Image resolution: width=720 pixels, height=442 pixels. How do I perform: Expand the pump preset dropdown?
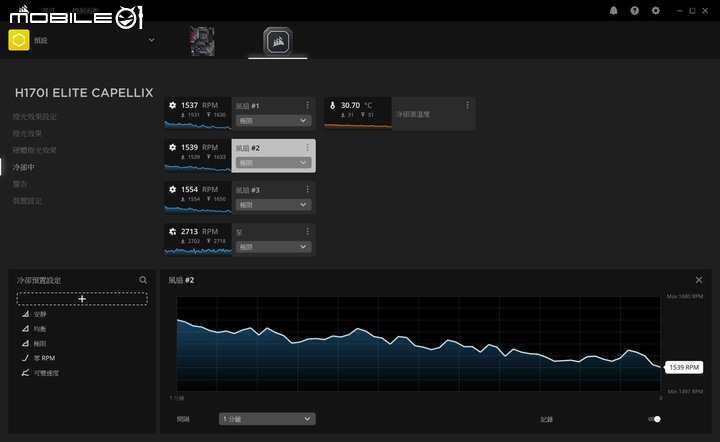(x=274, y=247)
